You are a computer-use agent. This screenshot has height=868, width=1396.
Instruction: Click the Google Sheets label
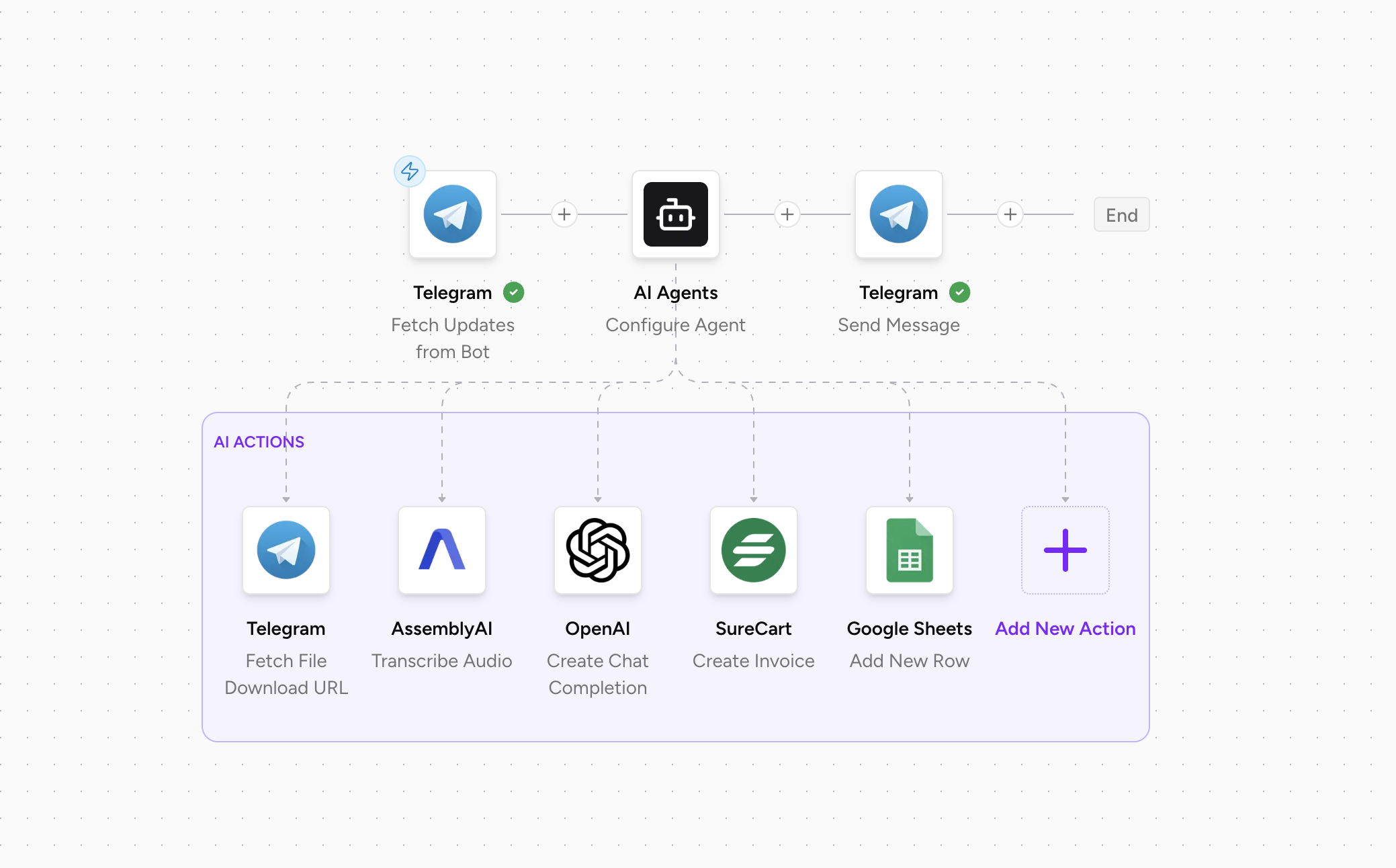[x=910, y=629]
